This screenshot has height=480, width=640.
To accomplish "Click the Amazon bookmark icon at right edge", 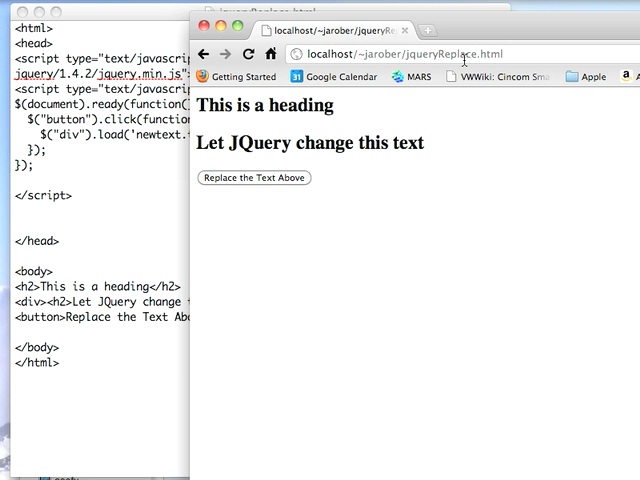I will tap(626, 76).
